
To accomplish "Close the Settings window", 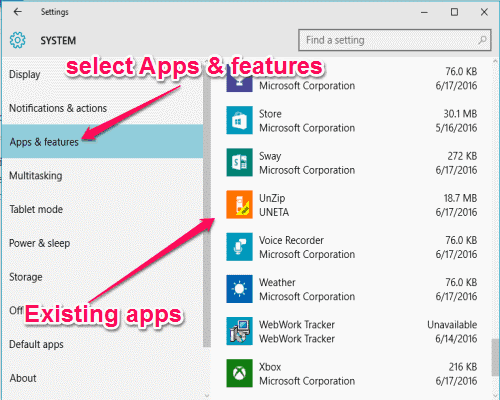I will 484,12.
